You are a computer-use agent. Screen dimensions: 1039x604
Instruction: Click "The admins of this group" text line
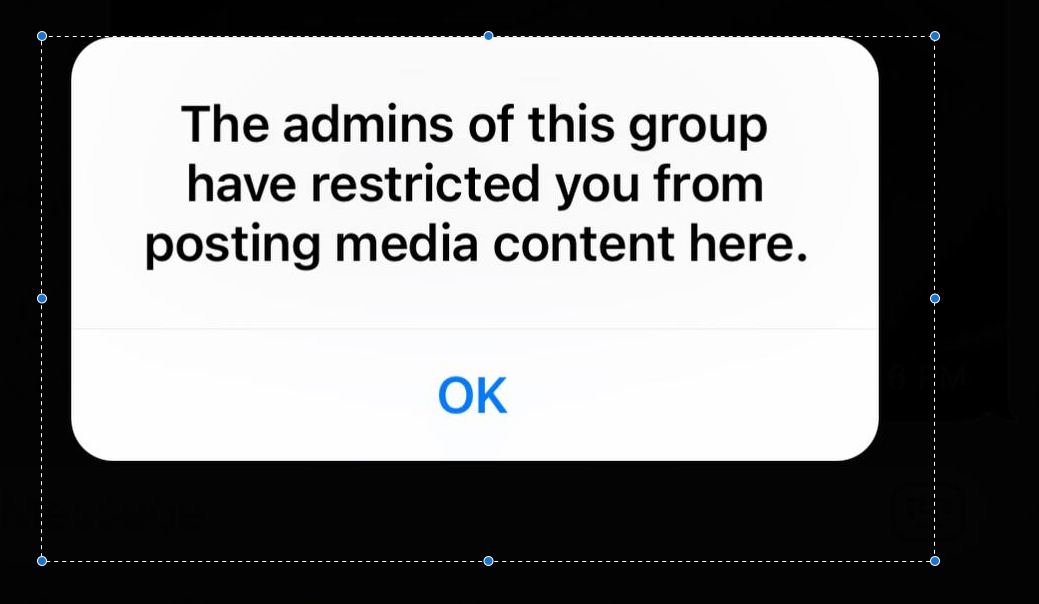pos(474,125)
